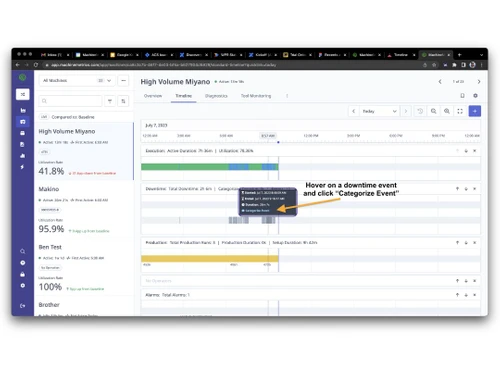Click the machine list filter icon
This screenshot has width=500, height=375.
point(110,101)
